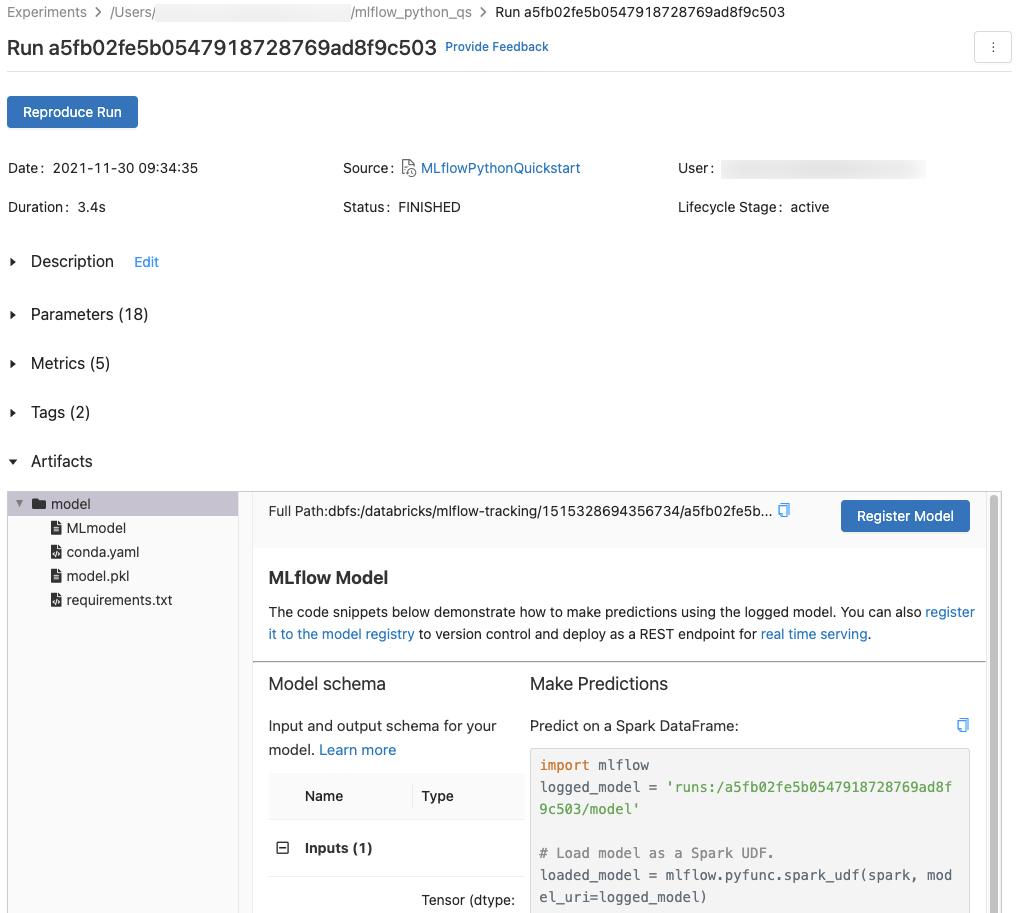Select the model.pkl file icon
The image size is (1016, 913).
57,576
